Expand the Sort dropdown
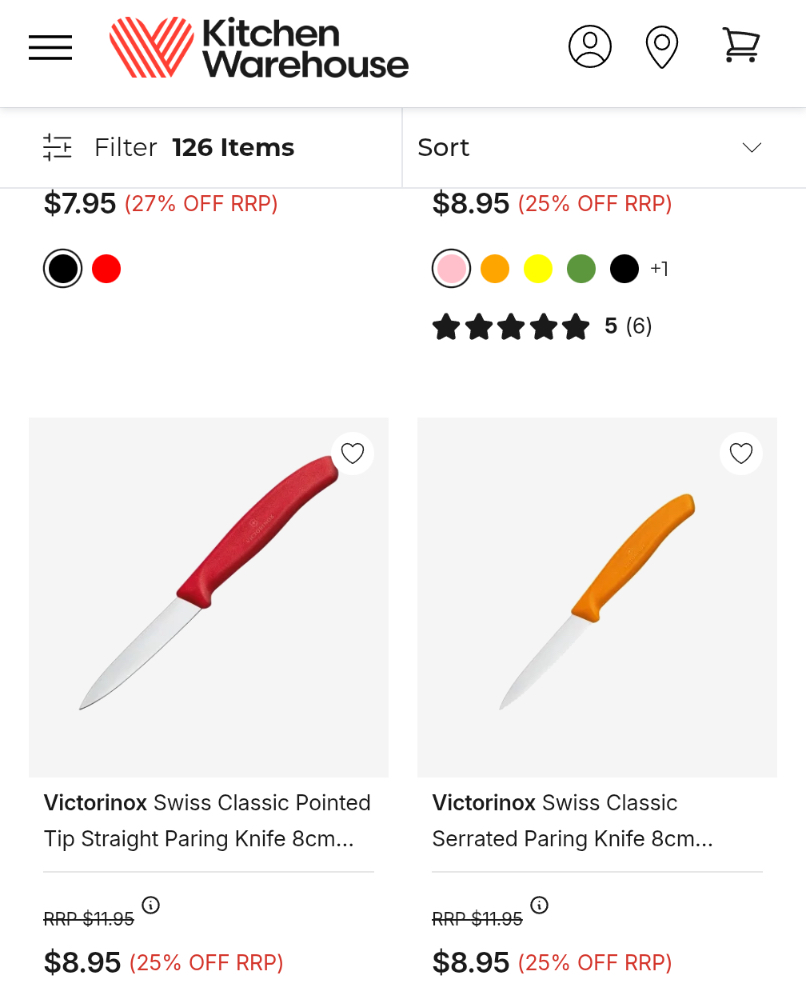Image resolution: width=806 pixels, height=994 pixels. (590, 148)
